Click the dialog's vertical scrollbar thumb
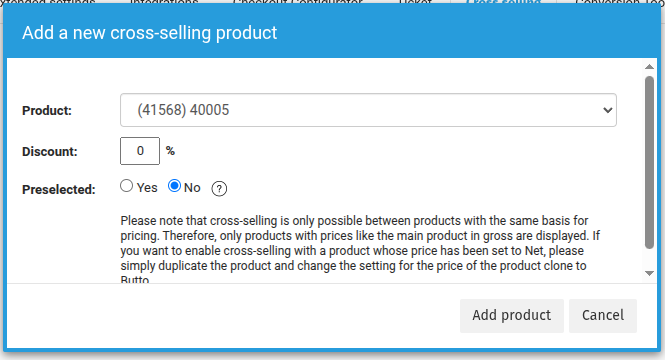This screenshot has width=665, height=360. pyautogui.click(x=649, y=162)
